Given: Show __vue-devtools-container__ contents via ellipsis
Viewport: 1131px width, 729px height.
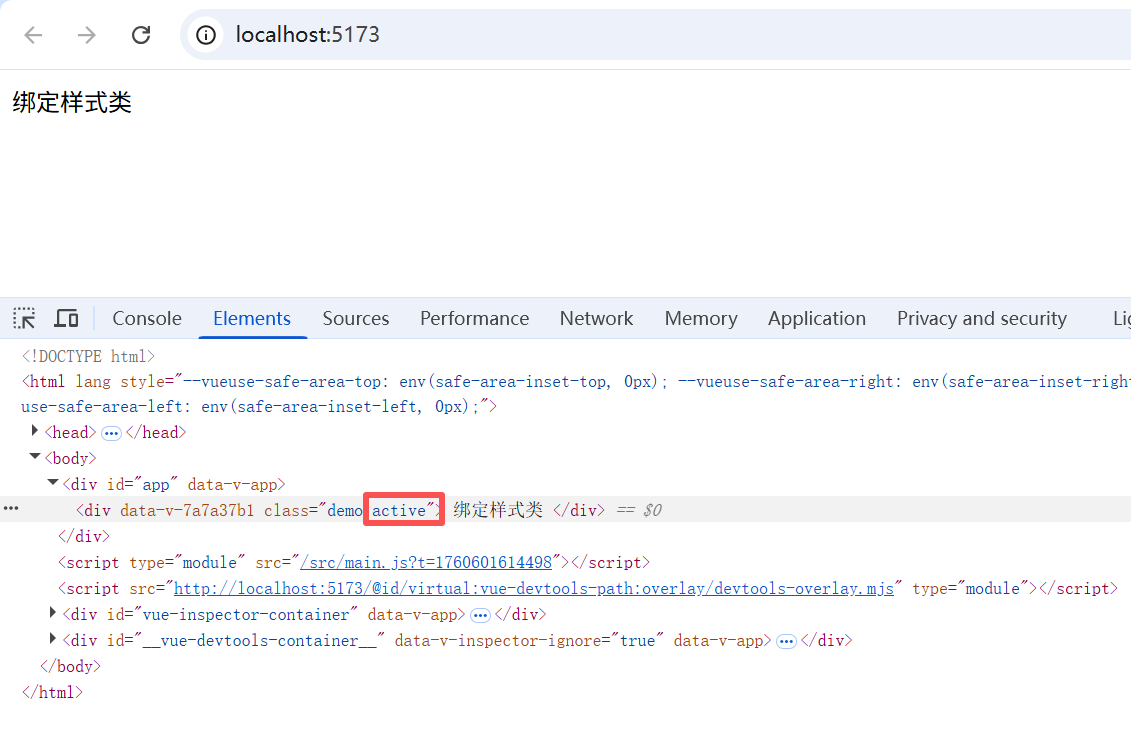Looking at the screenshot, I should pos(786,642).
